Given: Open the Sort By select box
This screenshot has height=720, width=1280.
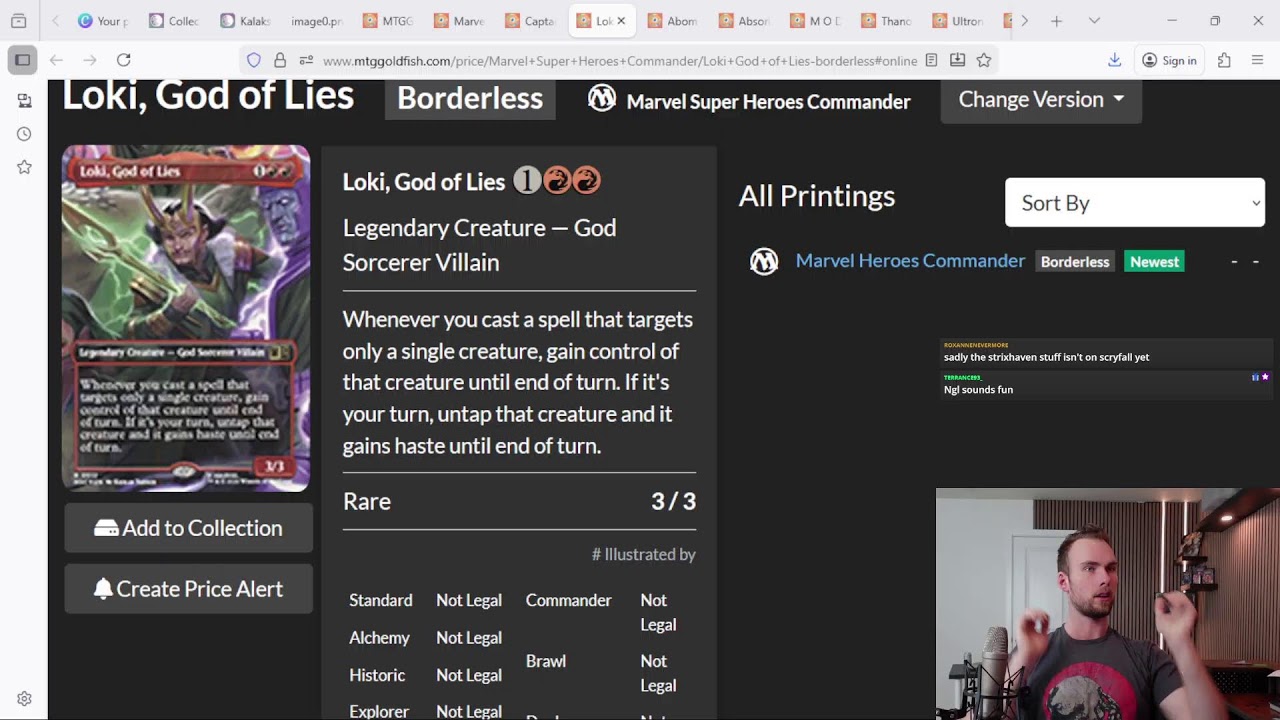Looking at the screenshot, I should point(1135,203).
